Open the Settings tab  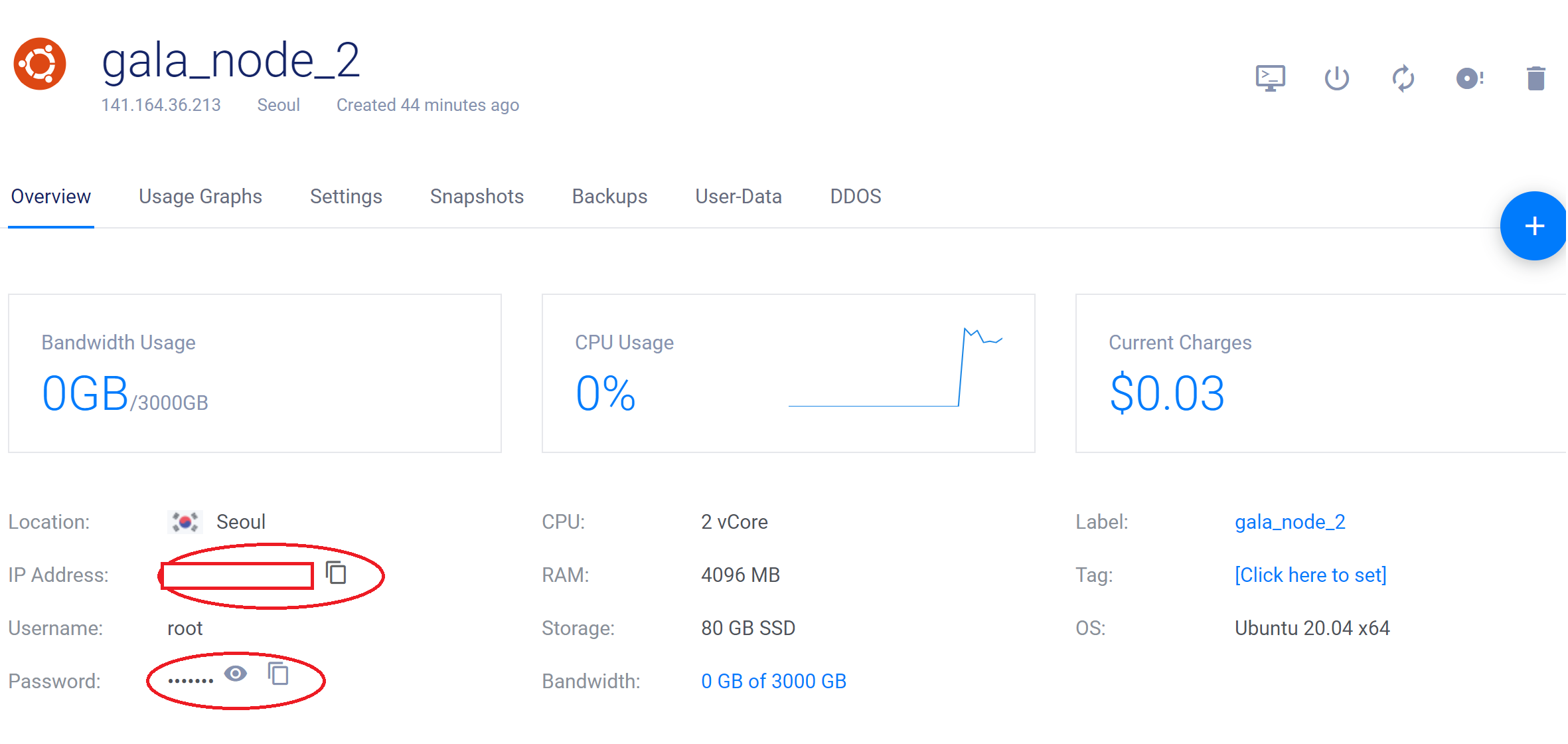tap(346, 197)
